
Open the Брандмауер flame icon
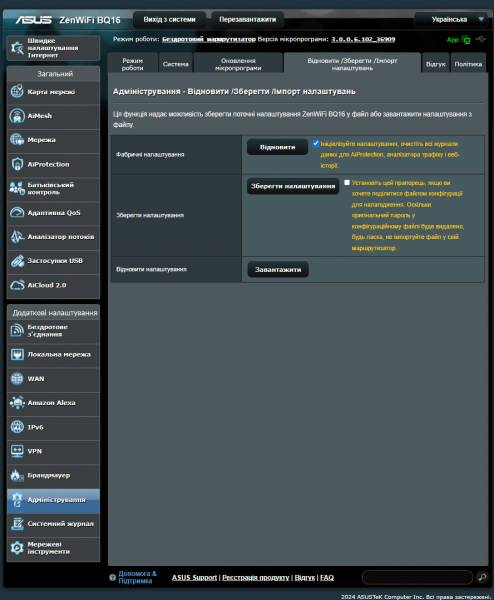pyautogui.click(x=17, y=475)
